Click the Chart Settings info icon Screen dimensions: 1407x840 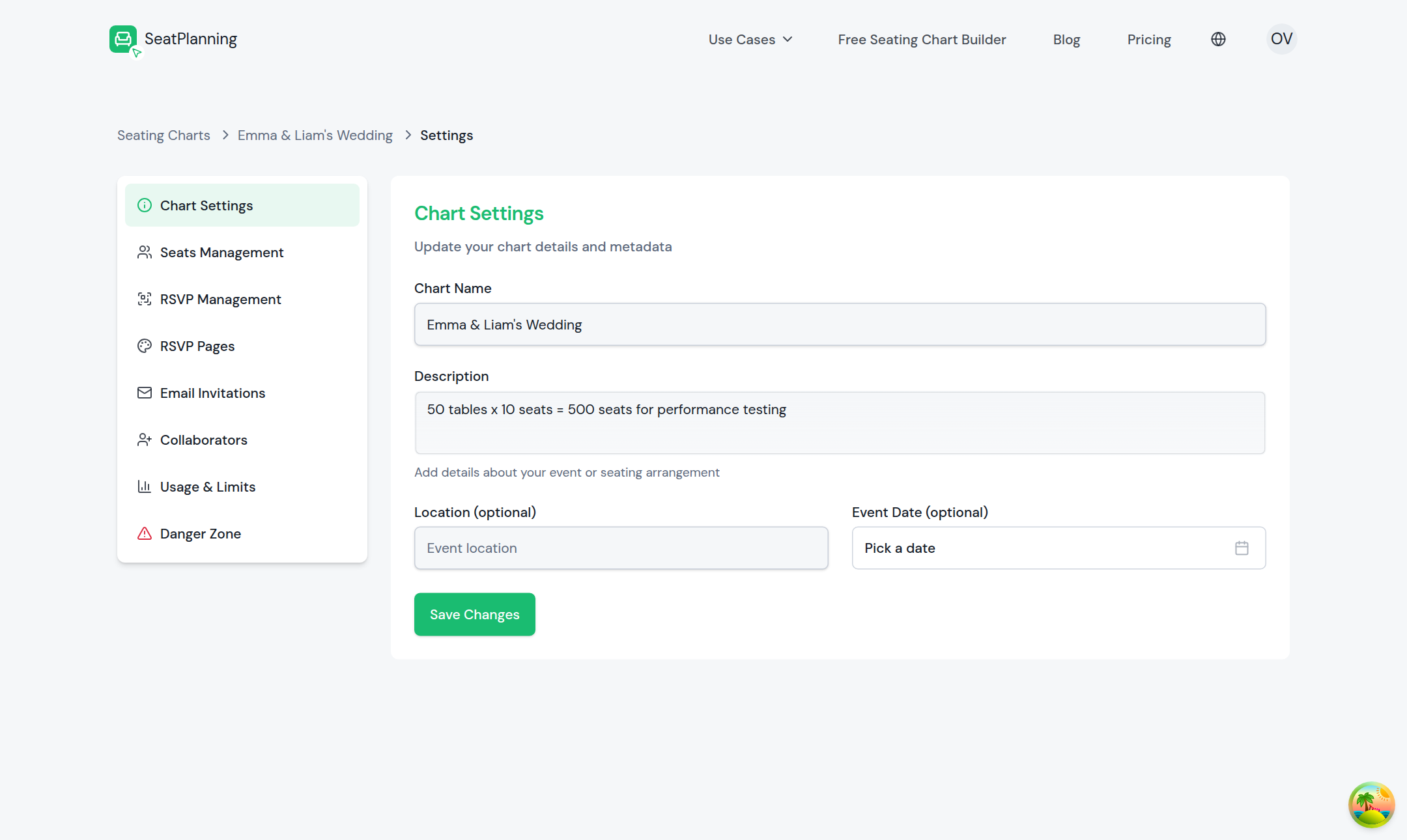[x=145, y=205]
